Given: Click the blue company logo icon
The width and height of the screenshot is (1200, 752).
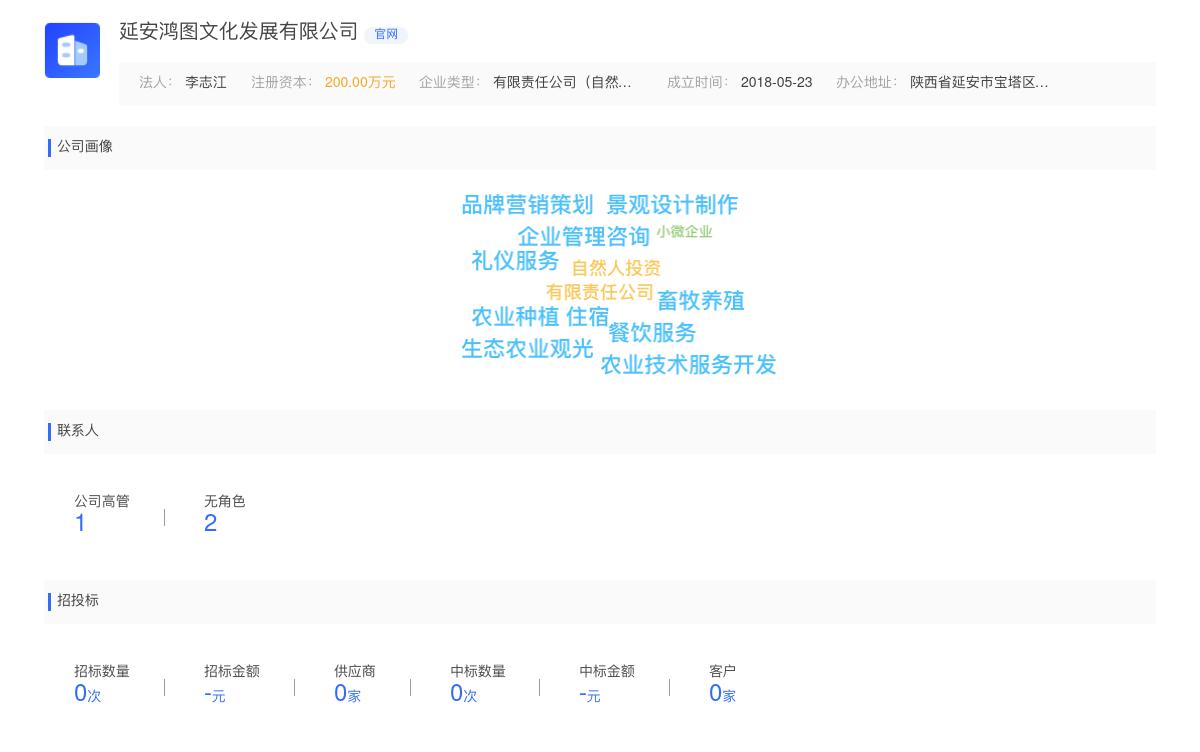Looking at the screenshot, I should click(72, 50).
